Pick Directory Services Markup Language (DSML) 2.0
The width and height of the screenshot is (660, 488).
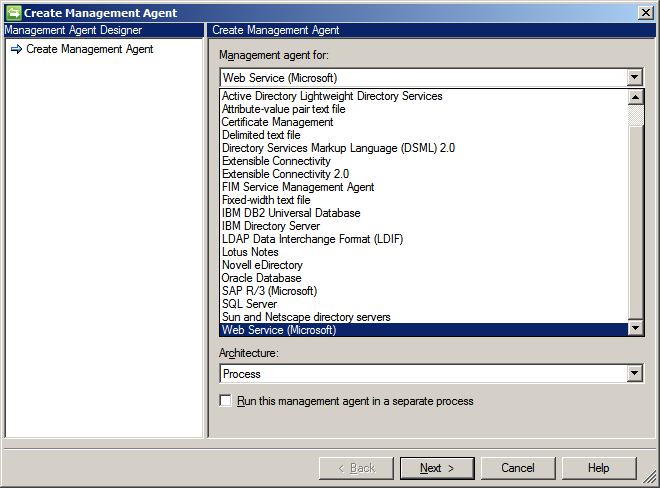point(424,148)
